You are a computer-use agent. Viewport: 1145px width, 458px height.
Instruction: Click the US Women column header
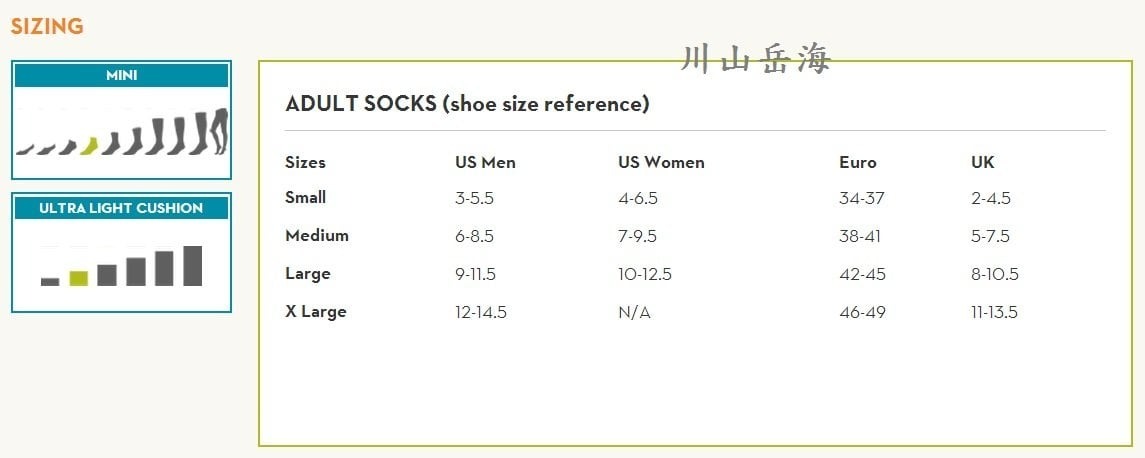click(x=661, y=162)
